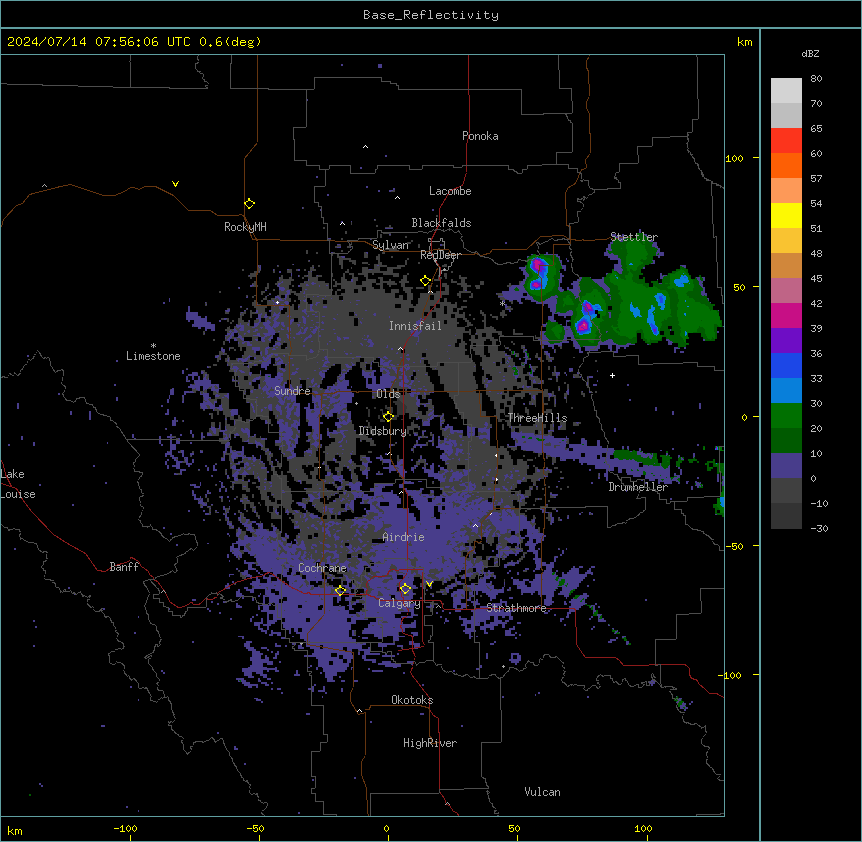Click the RedDeer city label
862x842 pixels.
(440, 255)
